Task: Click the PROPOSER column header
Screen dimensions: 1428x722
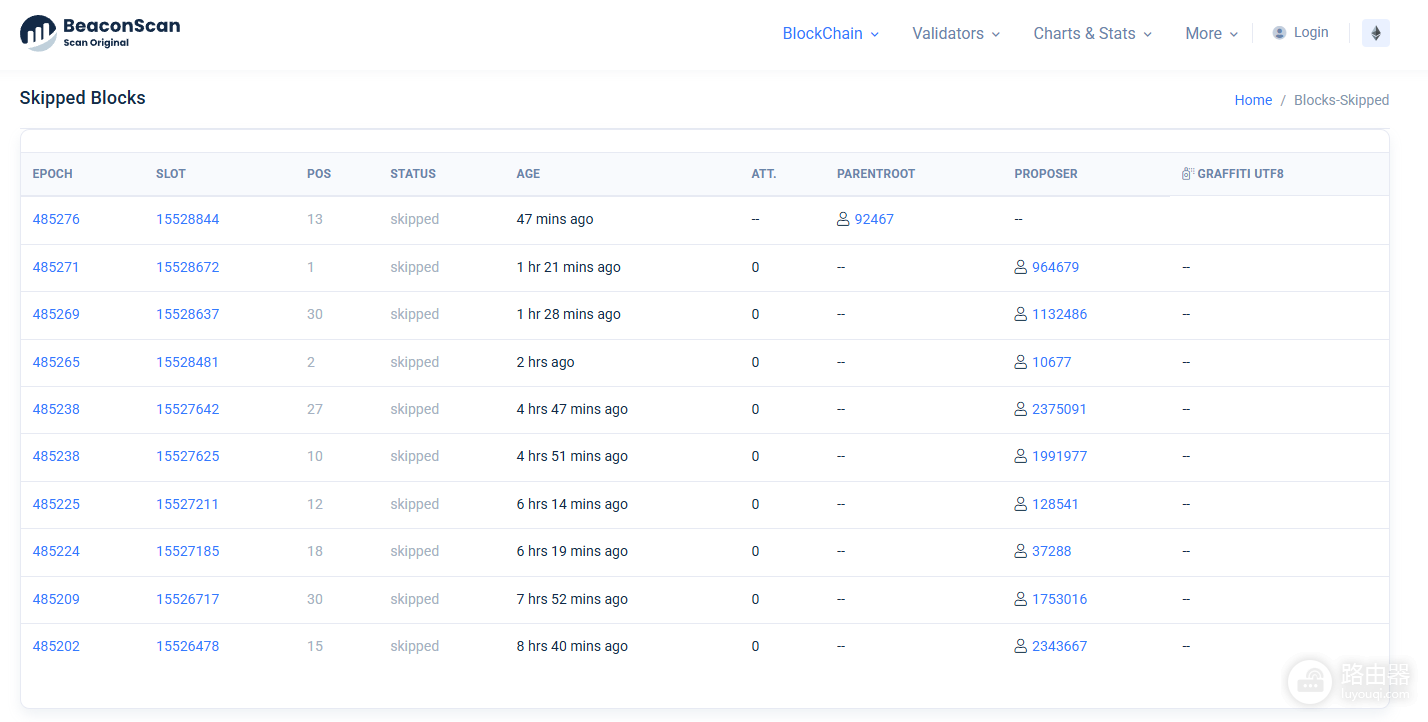Action: click(1046, 174)
